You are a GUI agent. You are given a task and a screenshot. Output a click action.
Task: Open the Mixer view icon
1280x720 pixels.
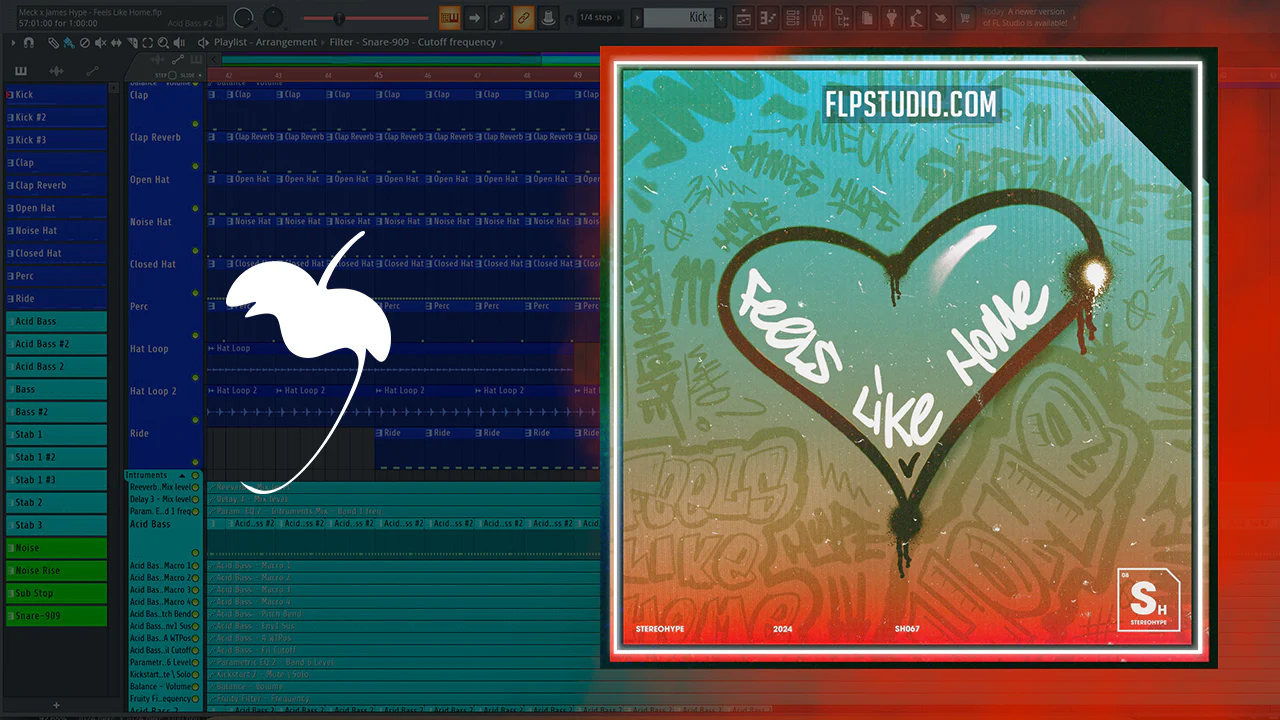(818, 17)
